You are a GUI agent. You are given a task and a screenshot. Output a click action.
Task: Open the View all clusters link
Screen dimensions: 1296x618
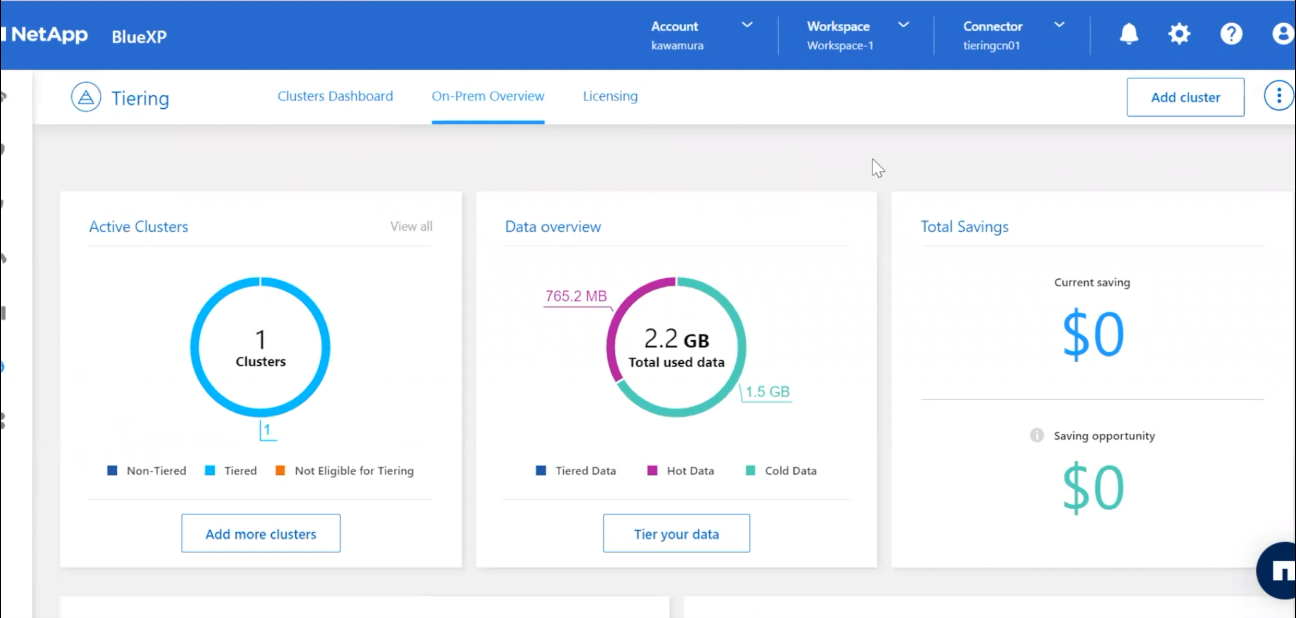[x=411, y=227]
